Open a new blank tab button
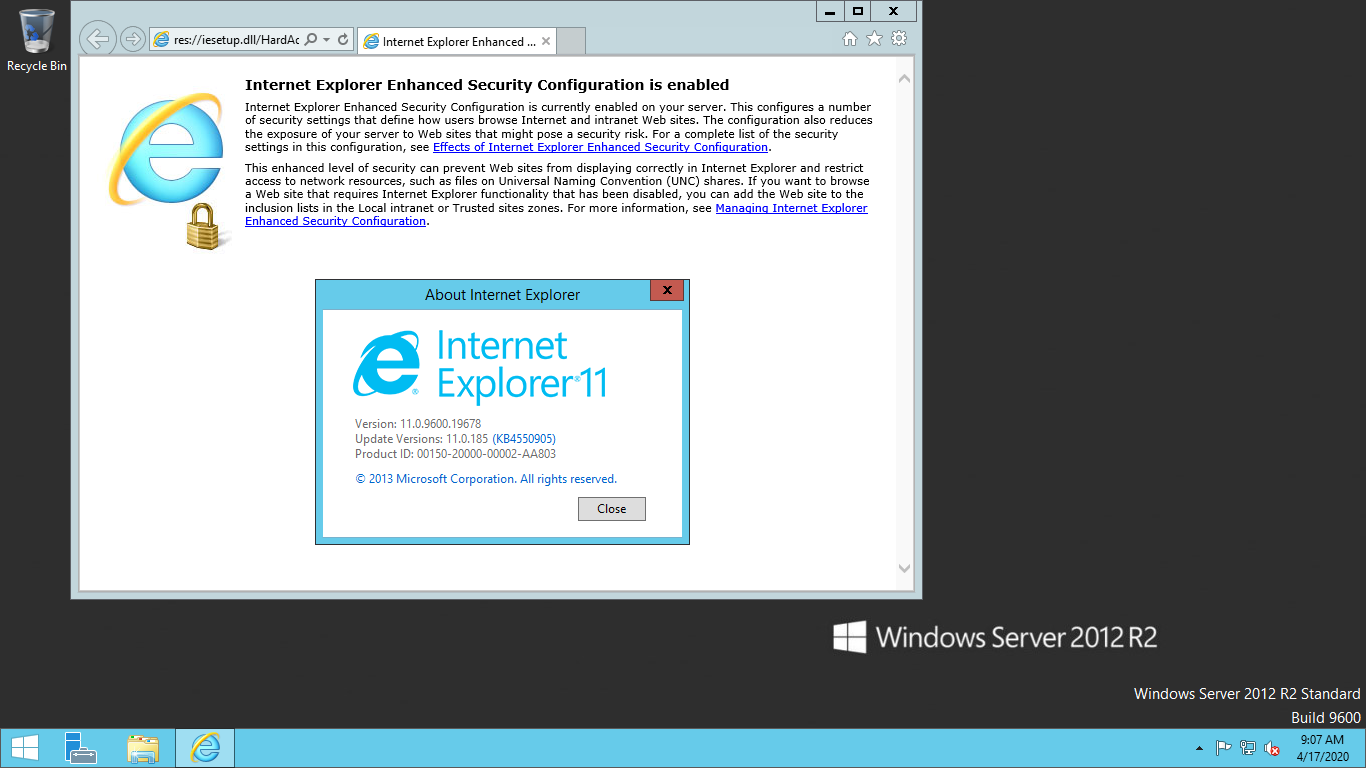 tap(570, 41)
